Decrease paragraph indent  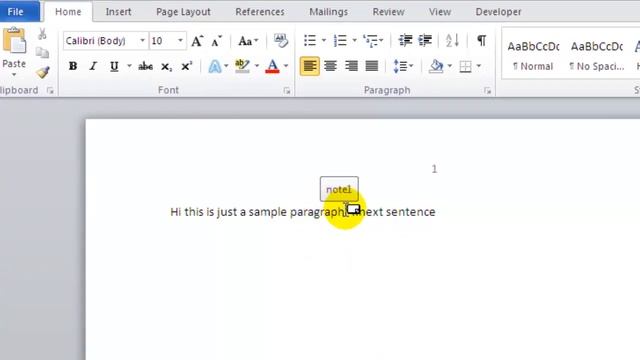pos(405,40)
